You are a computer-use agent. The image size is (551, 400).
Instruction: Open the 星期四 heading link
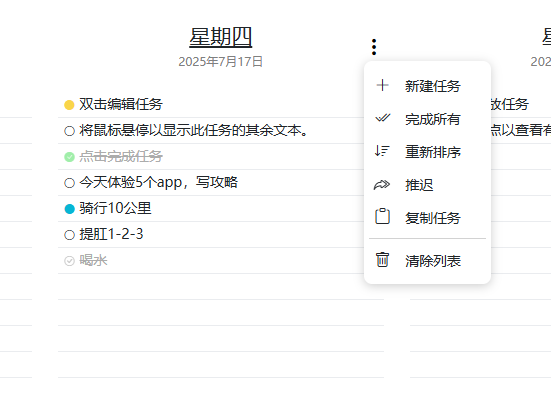click(x=221, y=37)
